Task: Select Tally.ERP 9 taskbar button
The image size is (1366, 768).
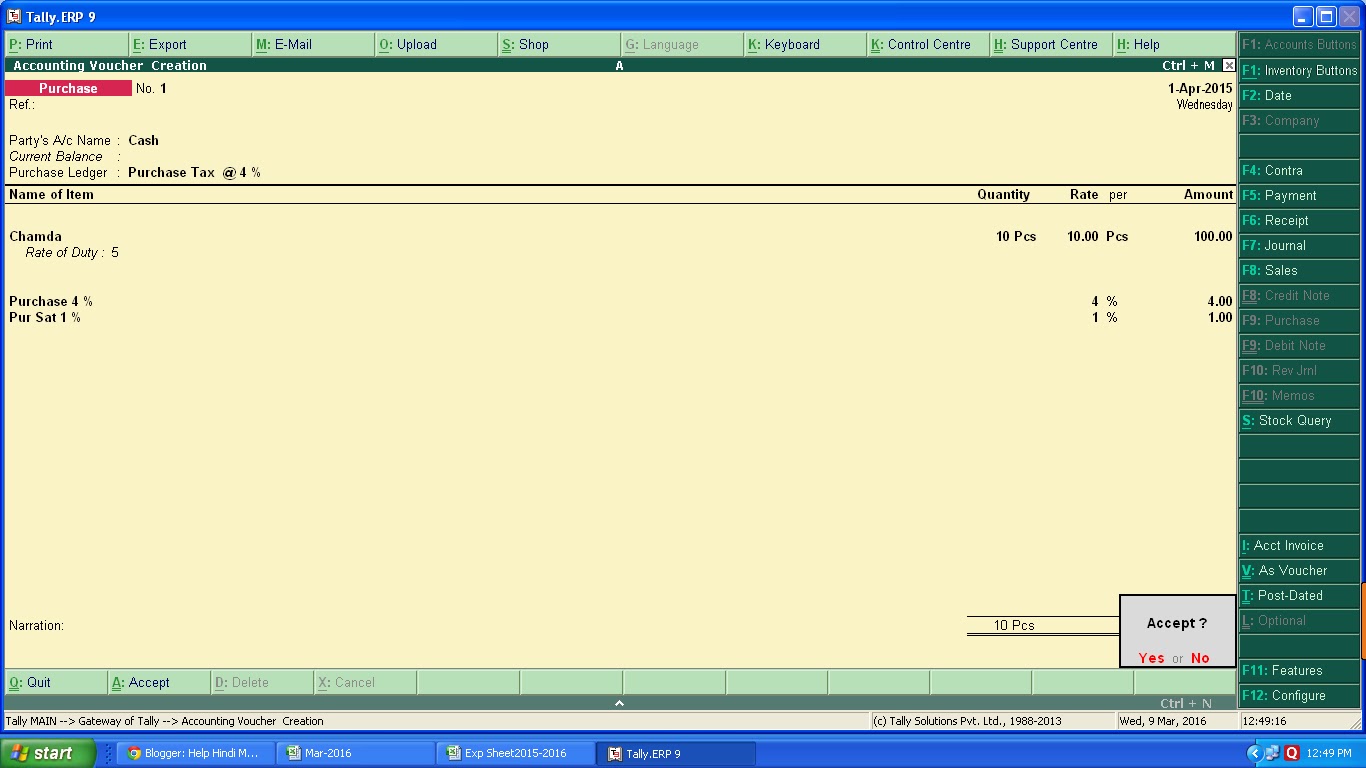Action: [x=676, y=753]
